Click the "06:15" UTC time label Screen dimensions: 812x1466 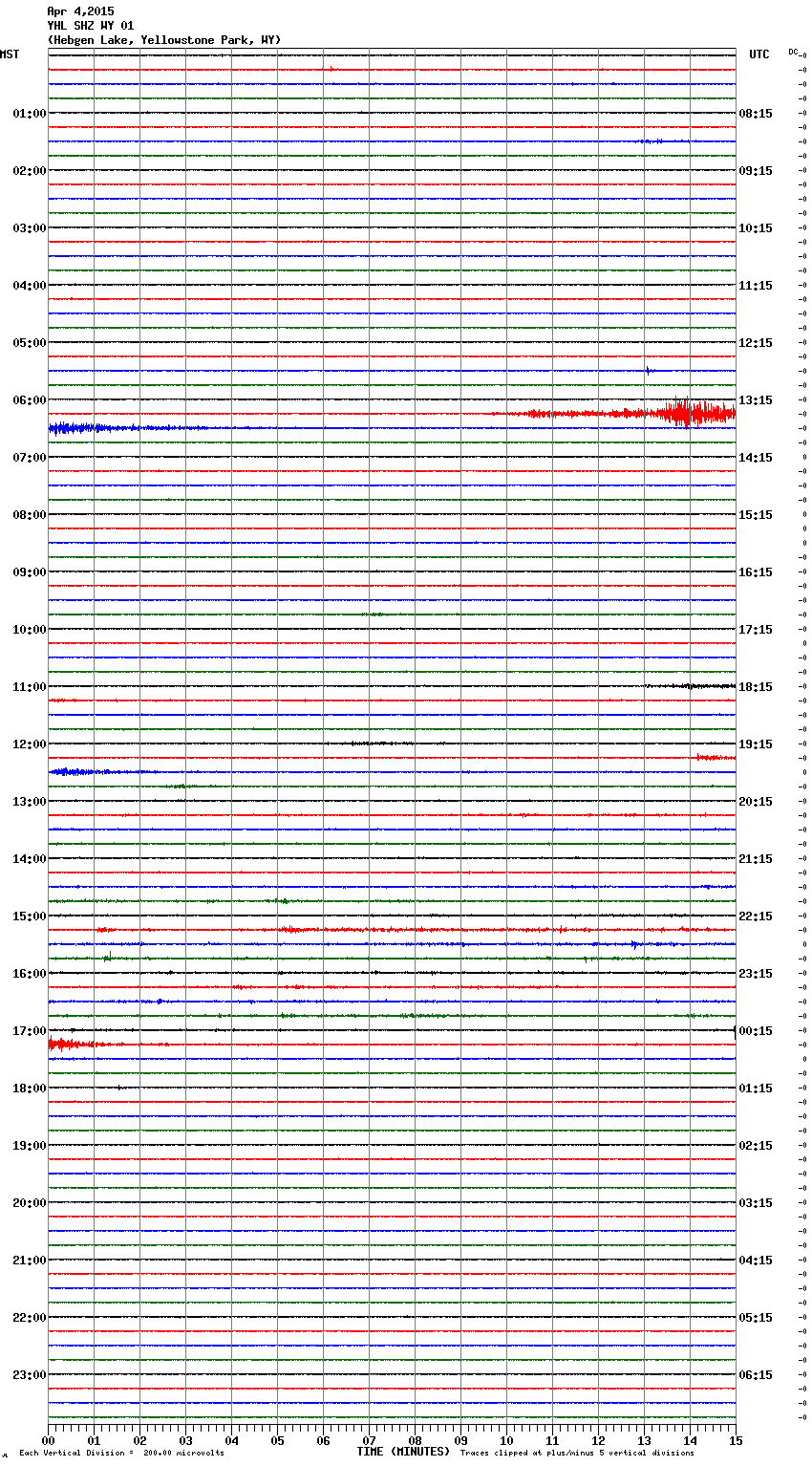pyautogui.click(x=756, y=1375)
